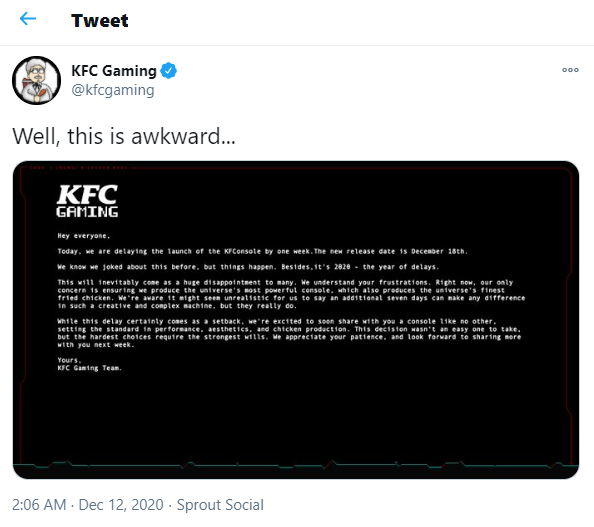Click the Tweet header title
The width and height of the screenshot is (594, 527).
pos(100,20)
